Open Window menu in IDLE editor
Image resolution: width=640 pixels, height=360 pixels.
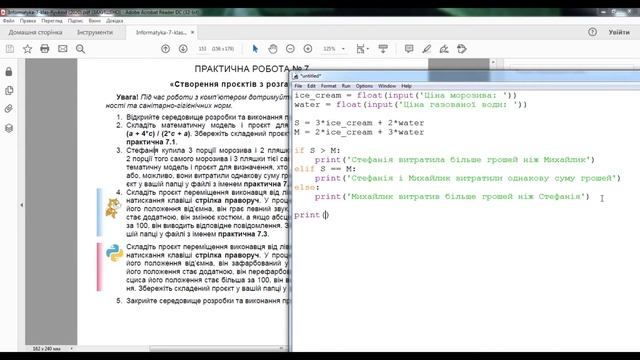[x=387, y=86]
